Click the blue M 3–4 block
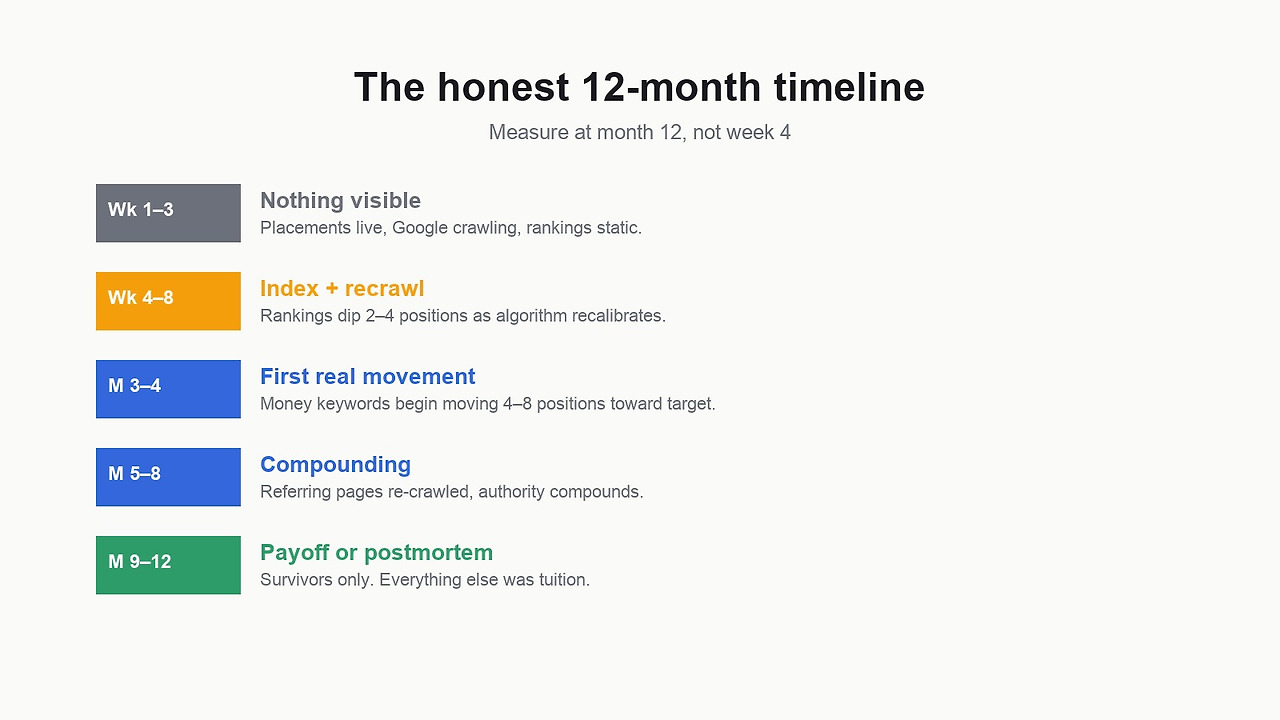1280x720 pixels. [168, 389]
